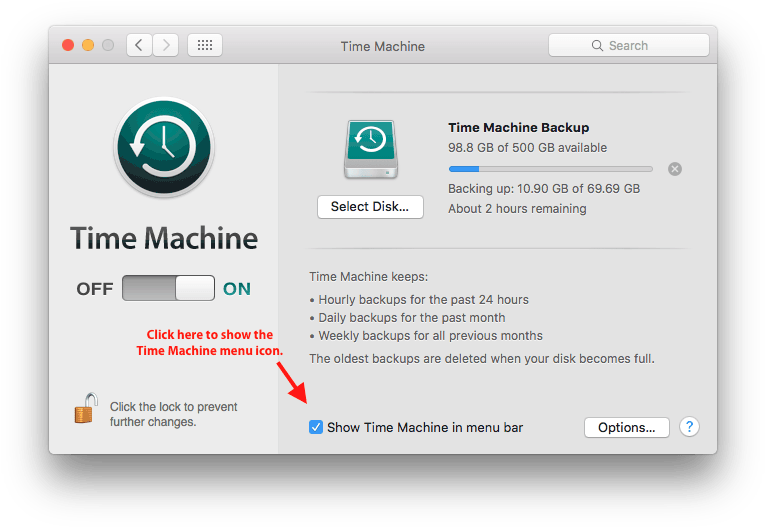This screenshot has width=765, height=527.
Task: Minimize window with the yellow button
Action: click(x=88, y=45)
